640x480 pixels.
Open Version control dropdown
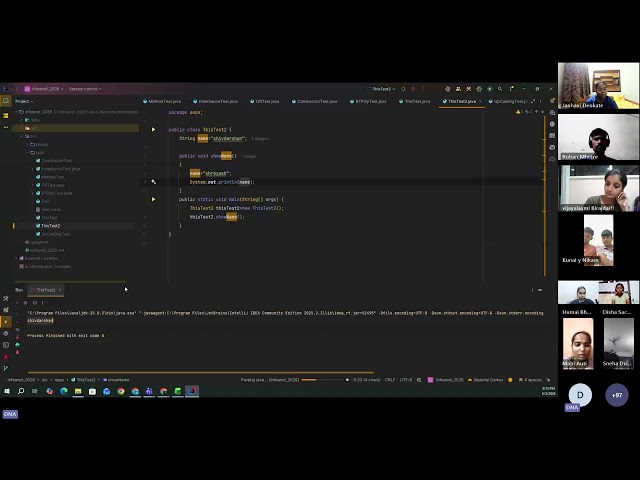point(85,89)
